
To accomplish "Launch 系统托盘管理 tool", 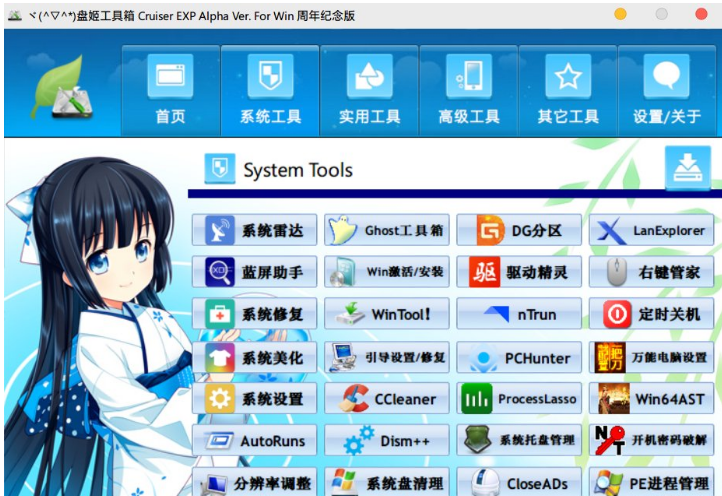I will (519, 440).
